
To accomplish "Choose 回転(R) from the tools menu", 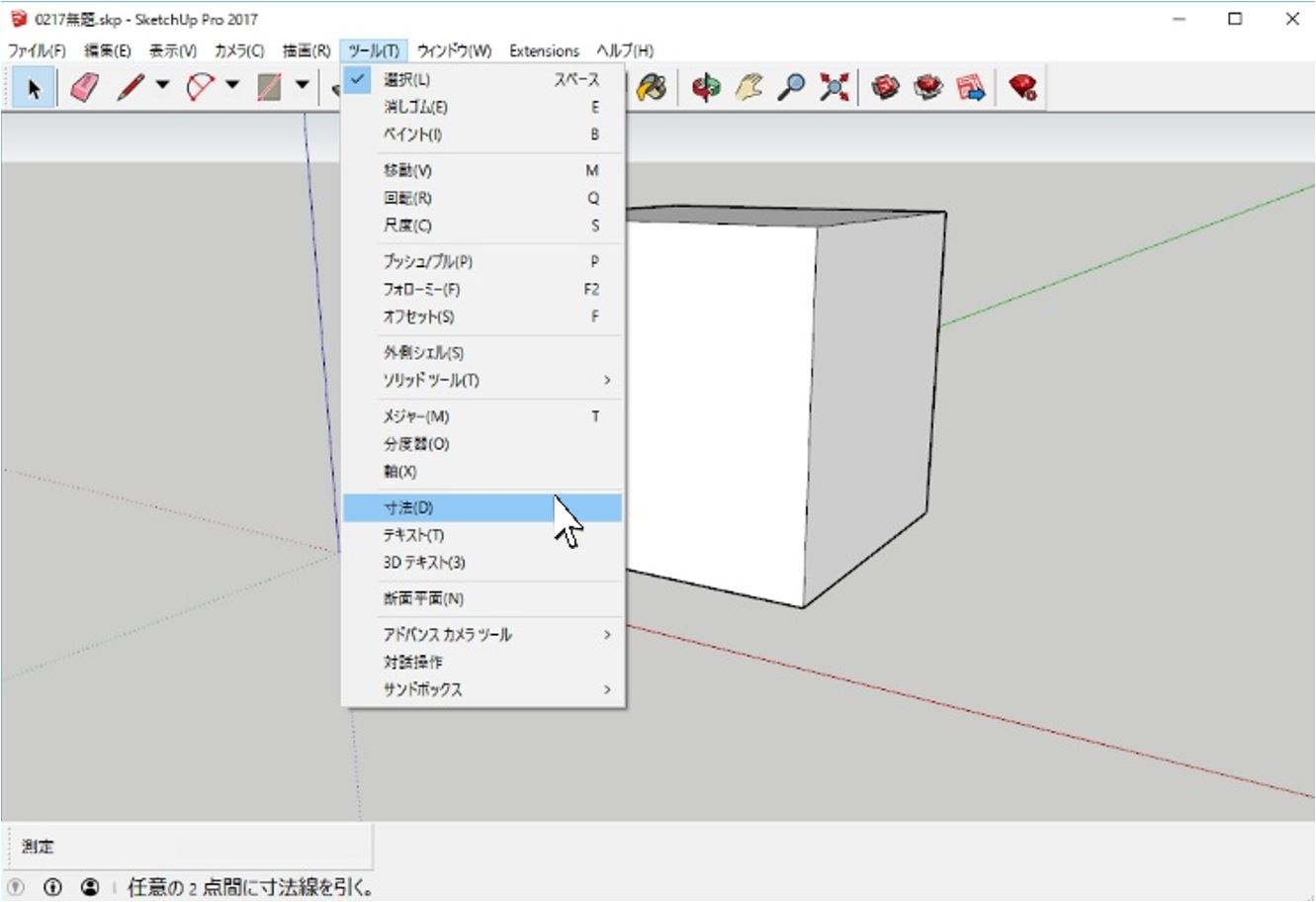I will coord(483,198).
